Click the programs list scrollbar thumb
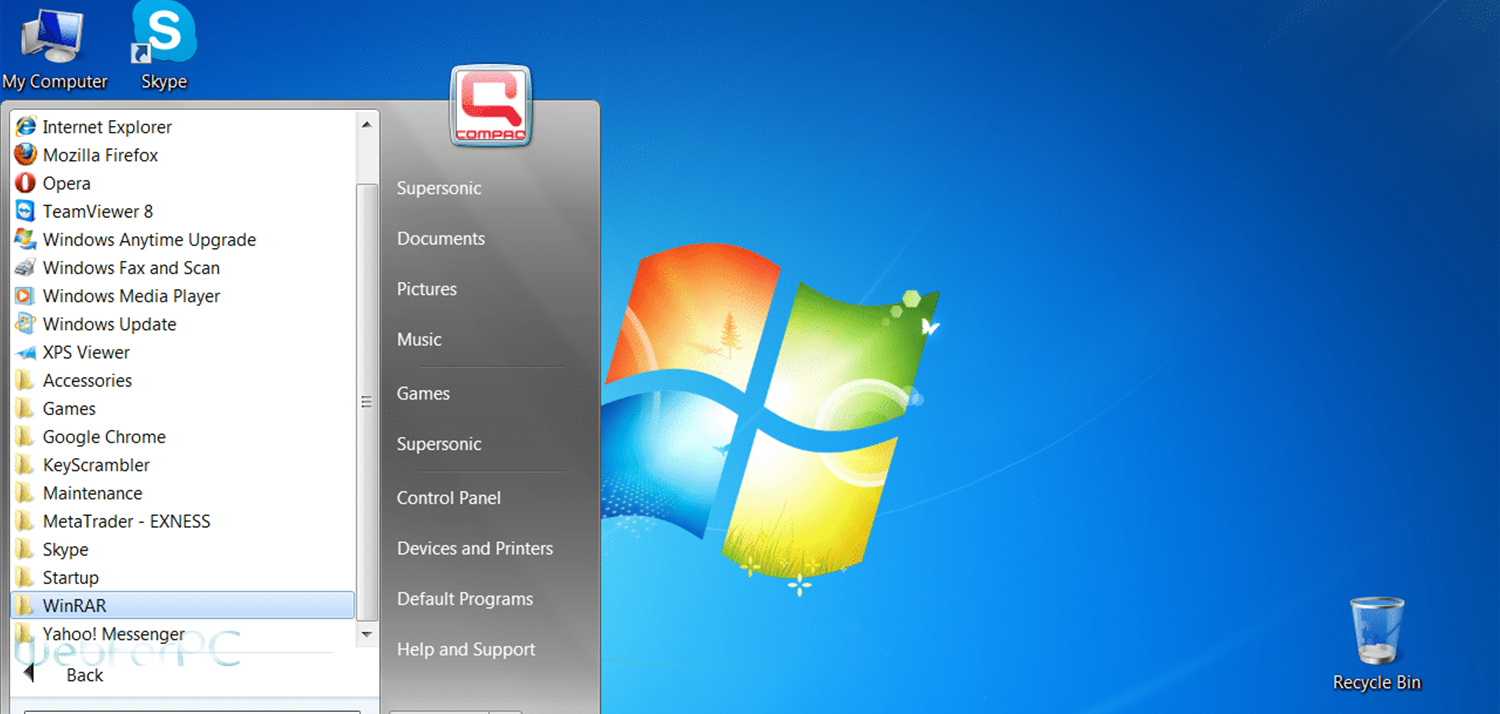This screenshot has height=714, width=1500. click(367, 401)
